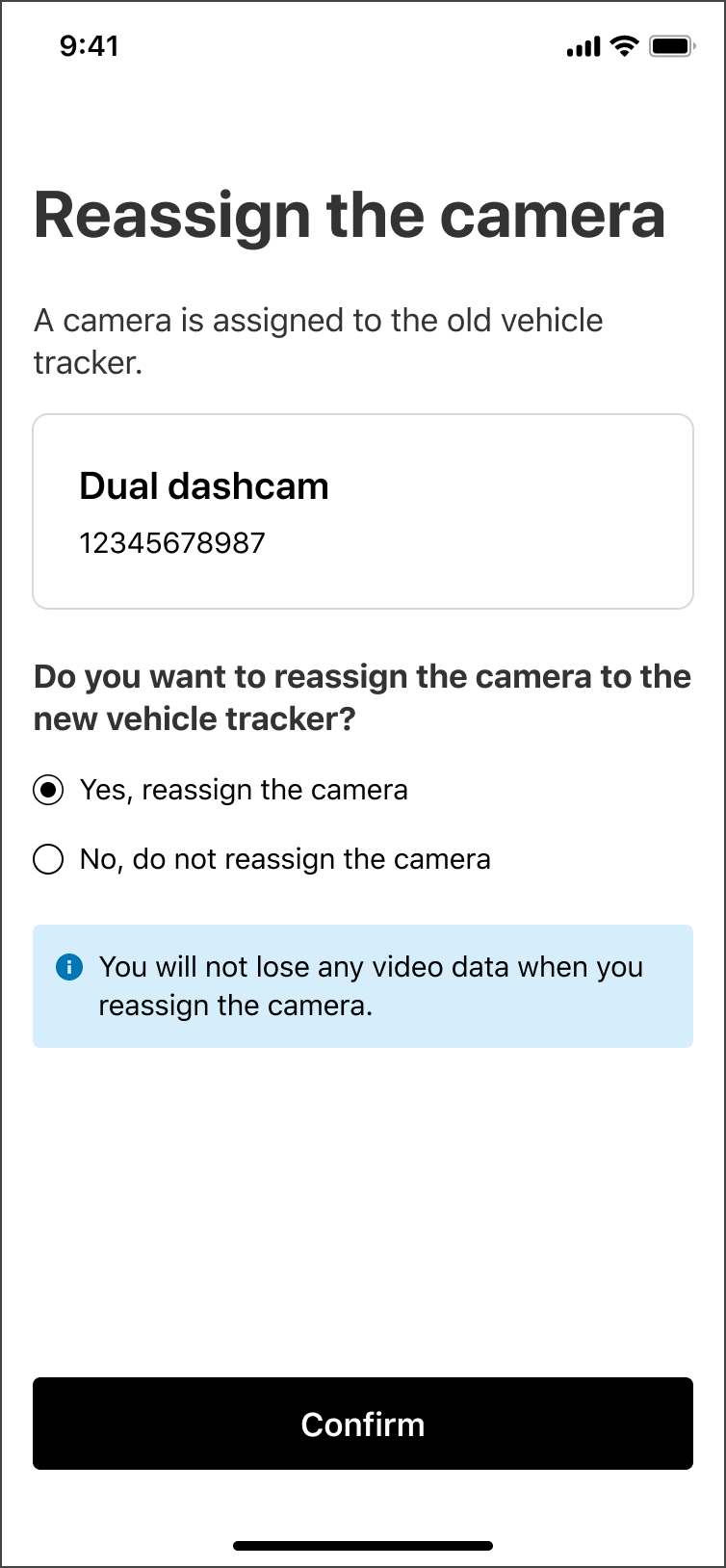The image size is (726, 1568).
Task: Select the video data information banner
Action: pyautogui.click(x=363, y=985)
